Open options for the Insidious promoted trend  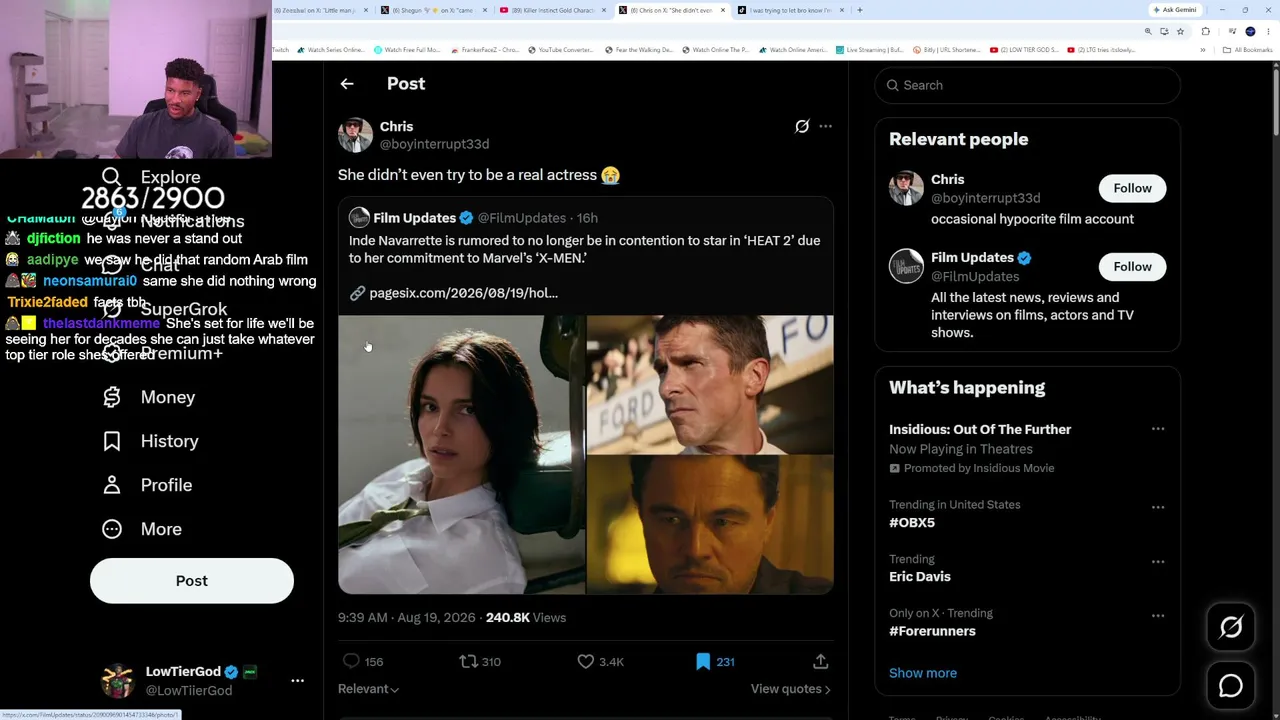[1158, 429]
